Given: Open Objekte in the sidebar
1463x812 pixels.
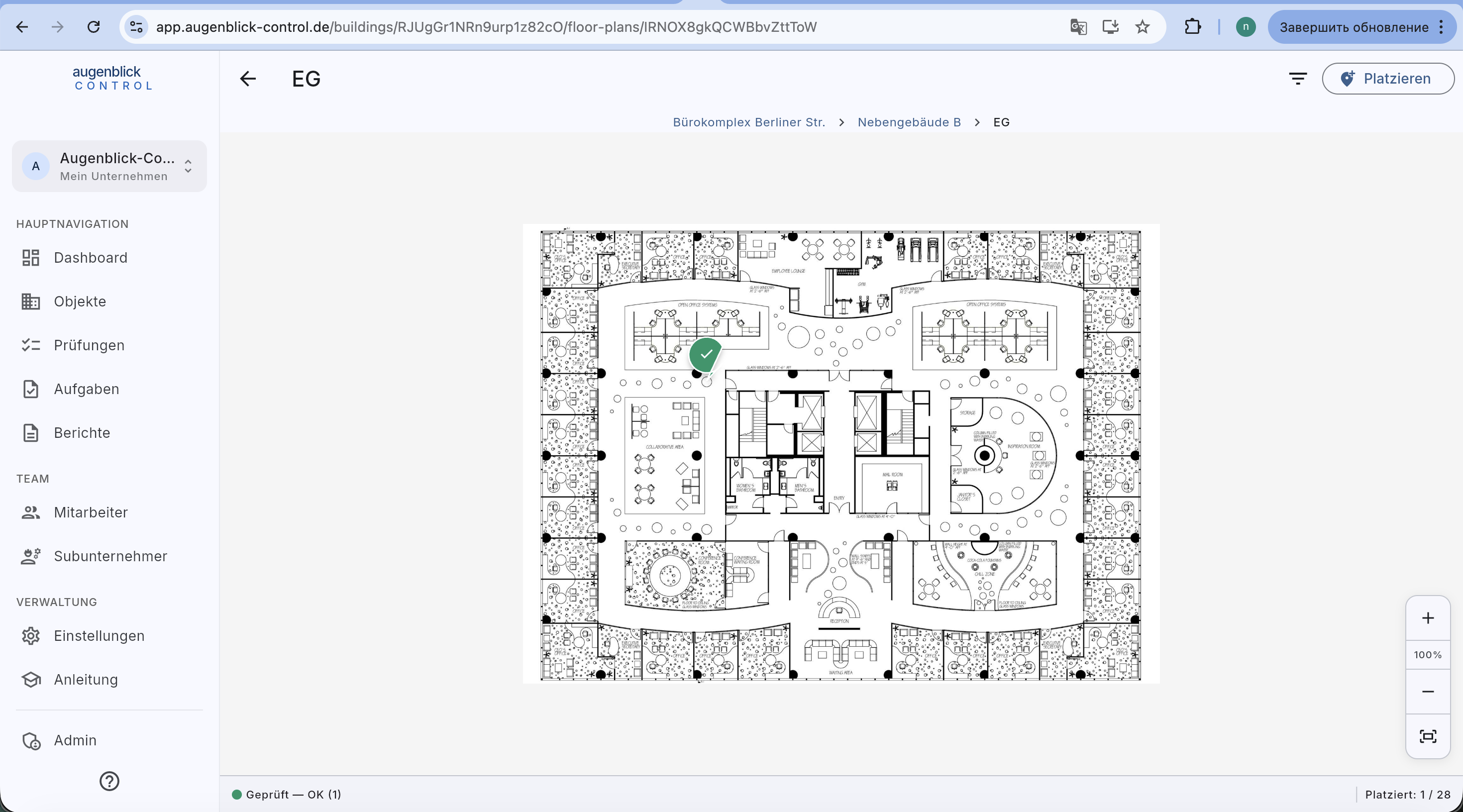Looking at the screenshot, I should tap(109, 302).
